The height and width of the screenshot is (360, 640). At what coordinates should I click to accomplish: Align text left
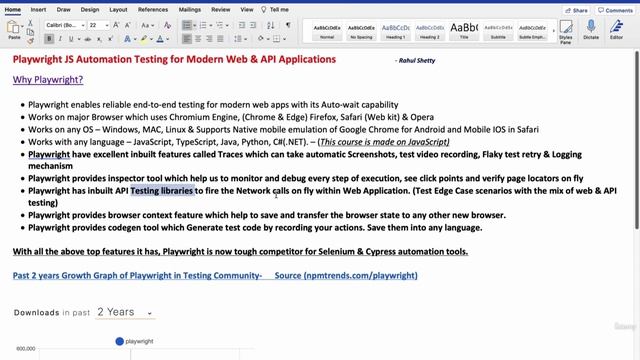click(x=187, y=39)
